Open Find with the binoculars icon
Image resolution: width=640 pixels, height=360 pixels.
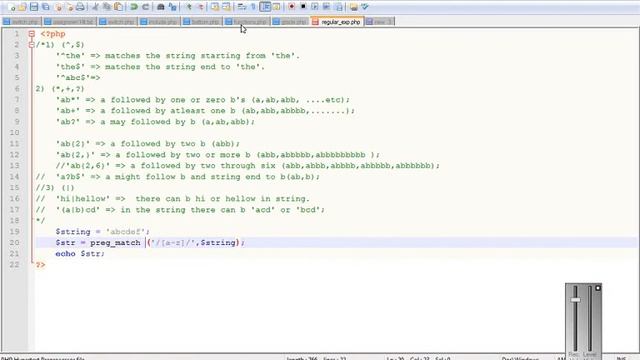tap(161, 7)
